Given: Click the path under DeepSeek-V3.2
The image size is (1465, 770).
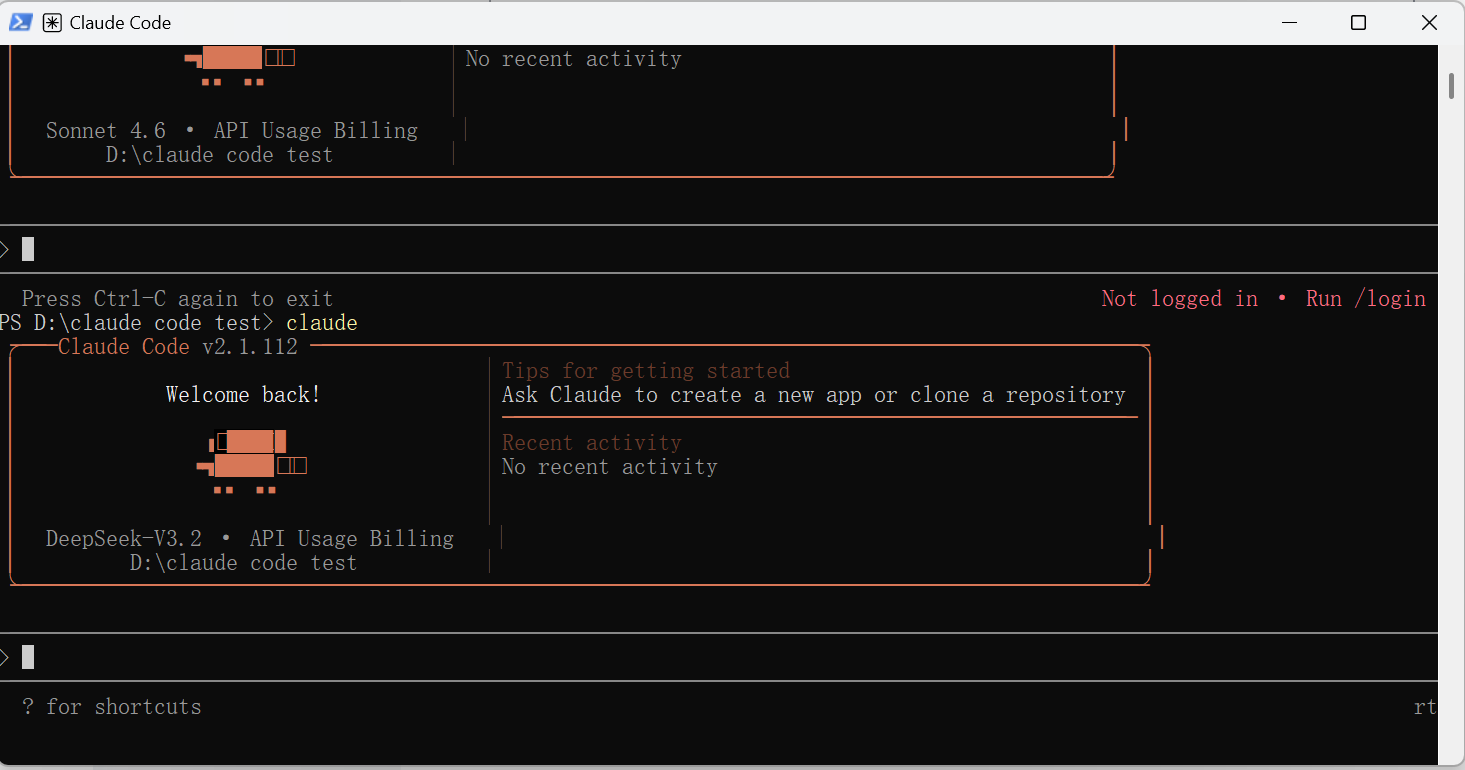Looking at the screenshot, I should pos(243,563).
